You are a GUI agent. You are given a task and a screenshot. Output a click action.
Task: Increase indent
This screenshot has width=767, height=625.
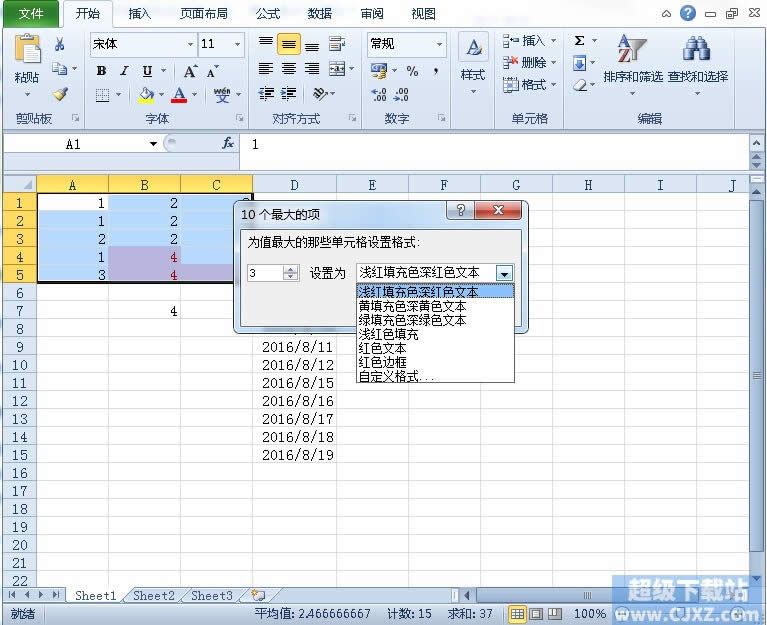(289, 93)
